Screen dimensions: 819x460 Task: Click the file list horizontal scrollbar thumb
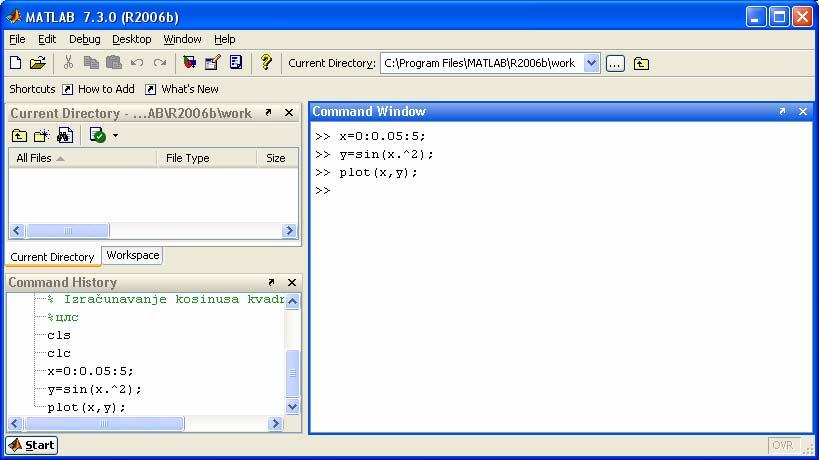pyautogui.click(x=67, y=231)
